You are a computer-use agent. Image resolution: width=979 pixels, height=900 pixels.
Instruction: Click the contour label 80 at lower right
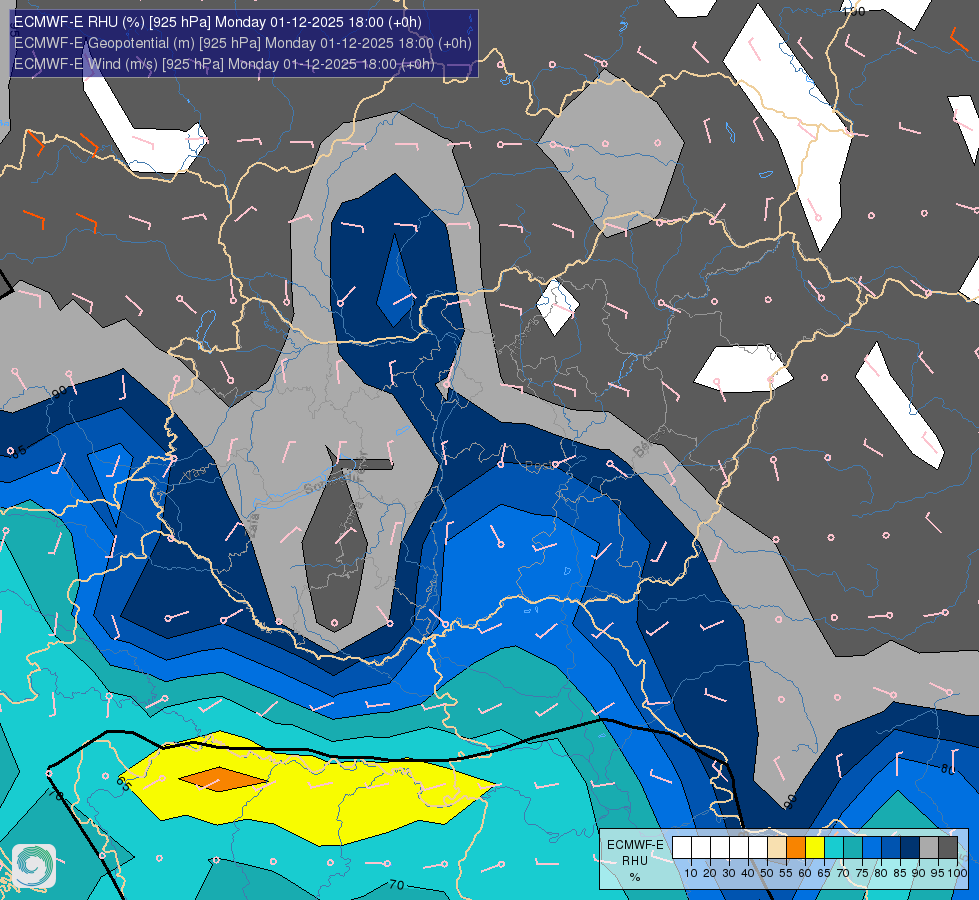click(x=948, y=769)
